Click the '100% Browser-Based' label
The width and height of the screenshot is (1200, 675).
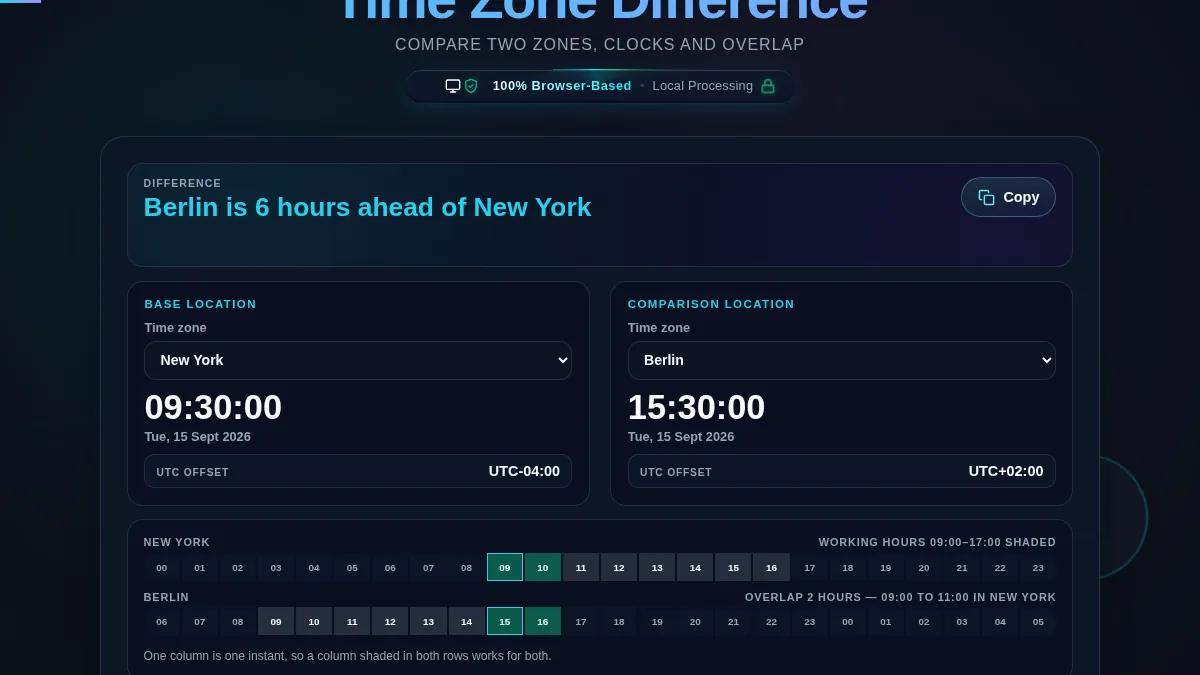562,86
